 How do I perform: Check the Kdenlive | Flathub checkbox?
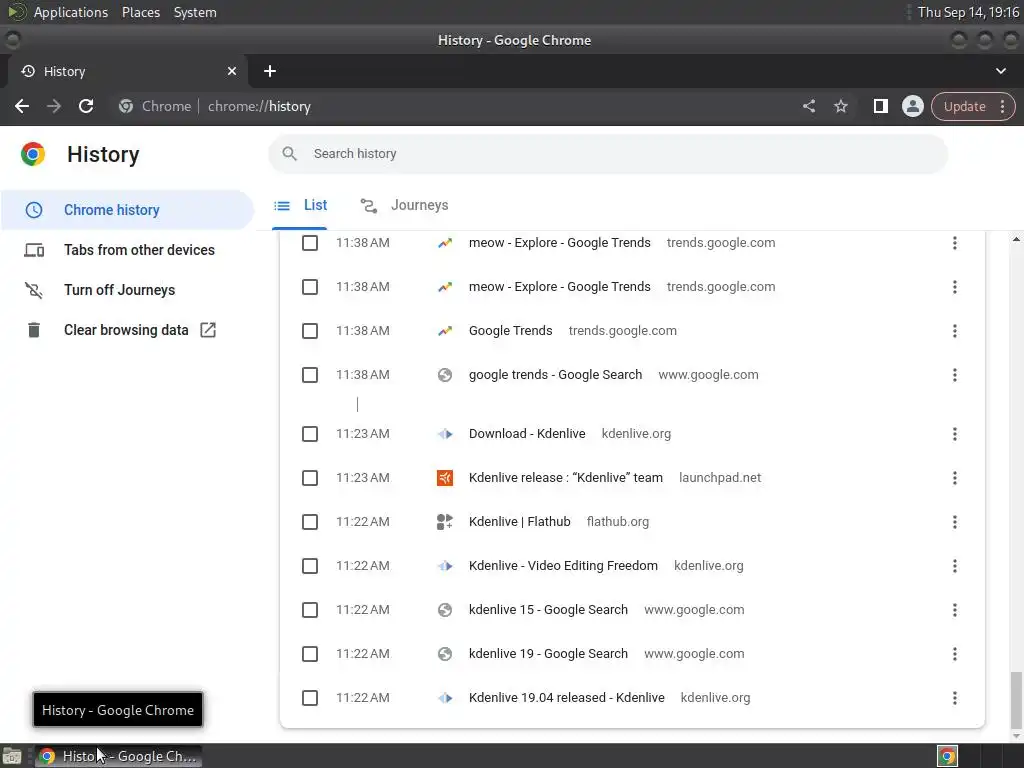click(x=310, y=522)
